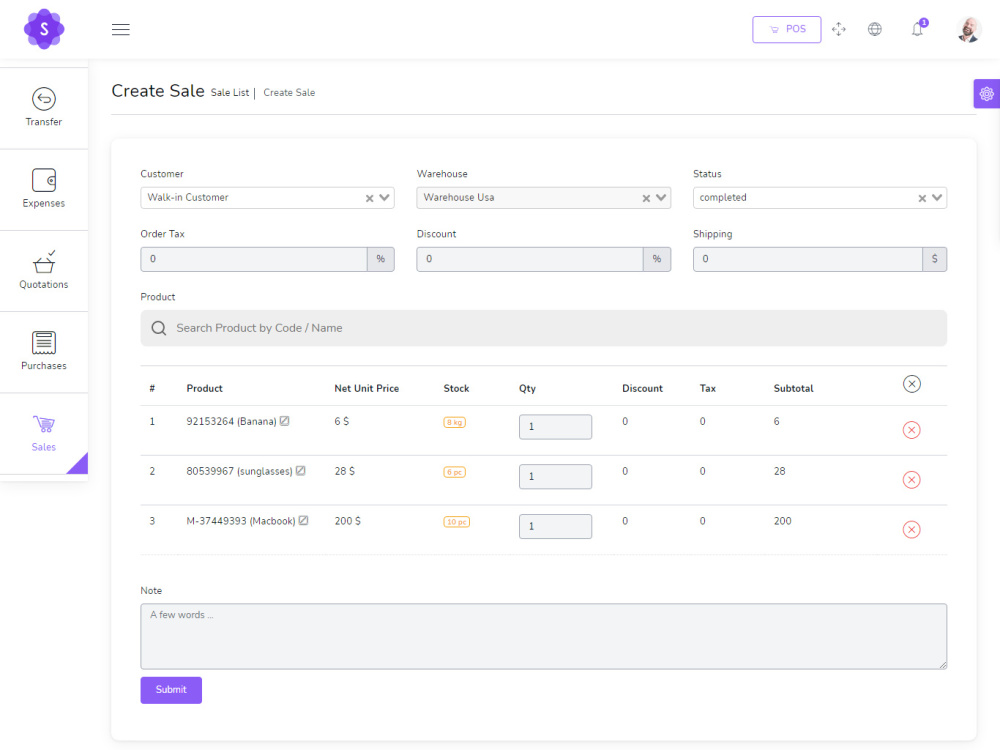This screenshot has height=750, width=1000.
Task: Go to Quotations in the sidebar
Action: [44, 270]
